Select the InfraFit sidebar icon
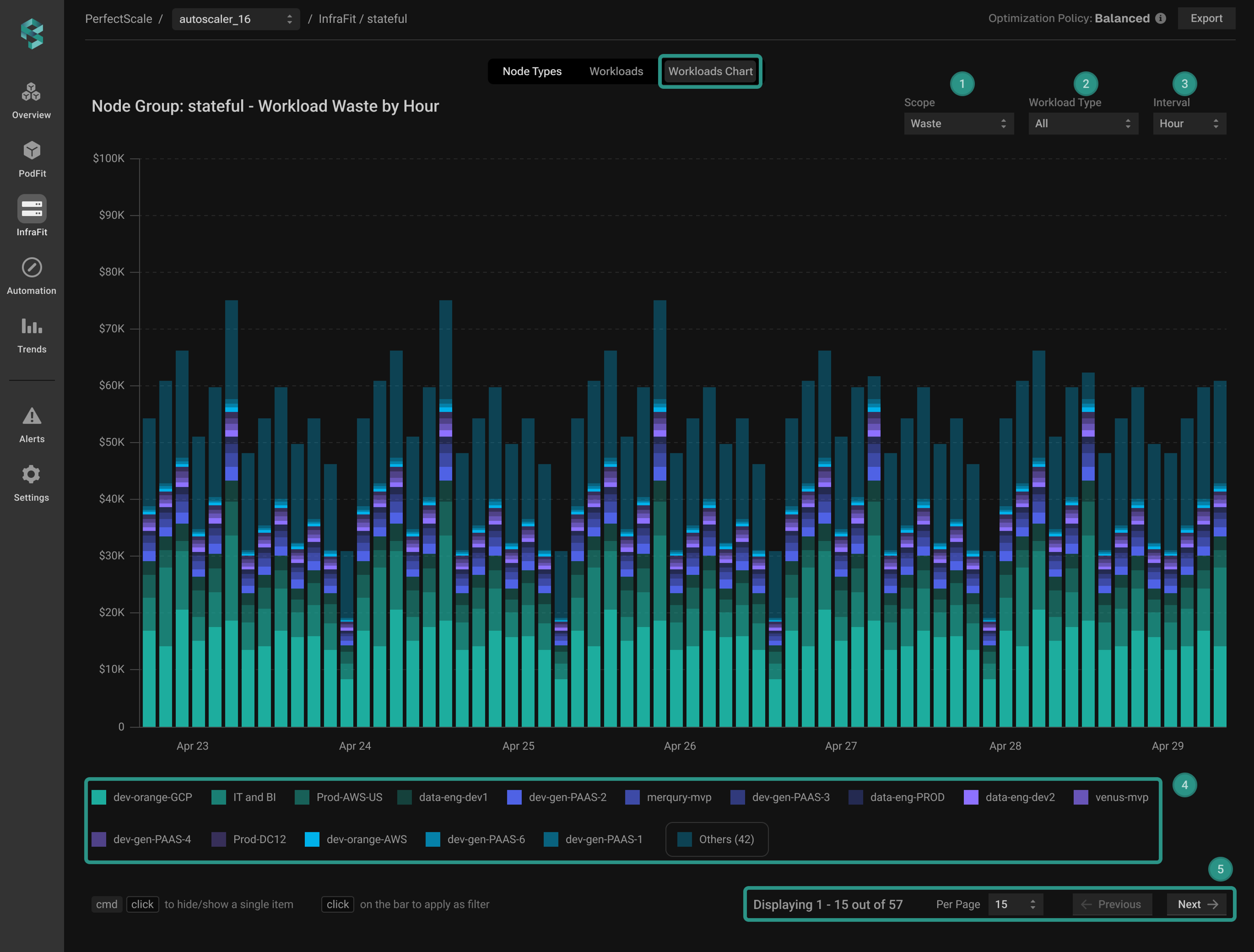The height and width of the screenshot is (952, 1254). click(32, 209)
